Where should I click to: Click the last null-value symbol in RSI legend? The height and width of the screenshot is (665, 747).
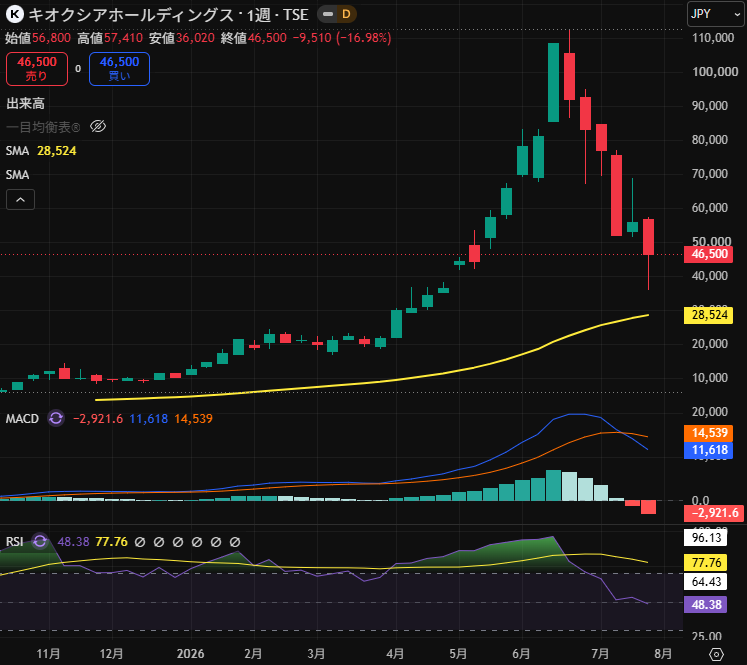tap(235, 542)
